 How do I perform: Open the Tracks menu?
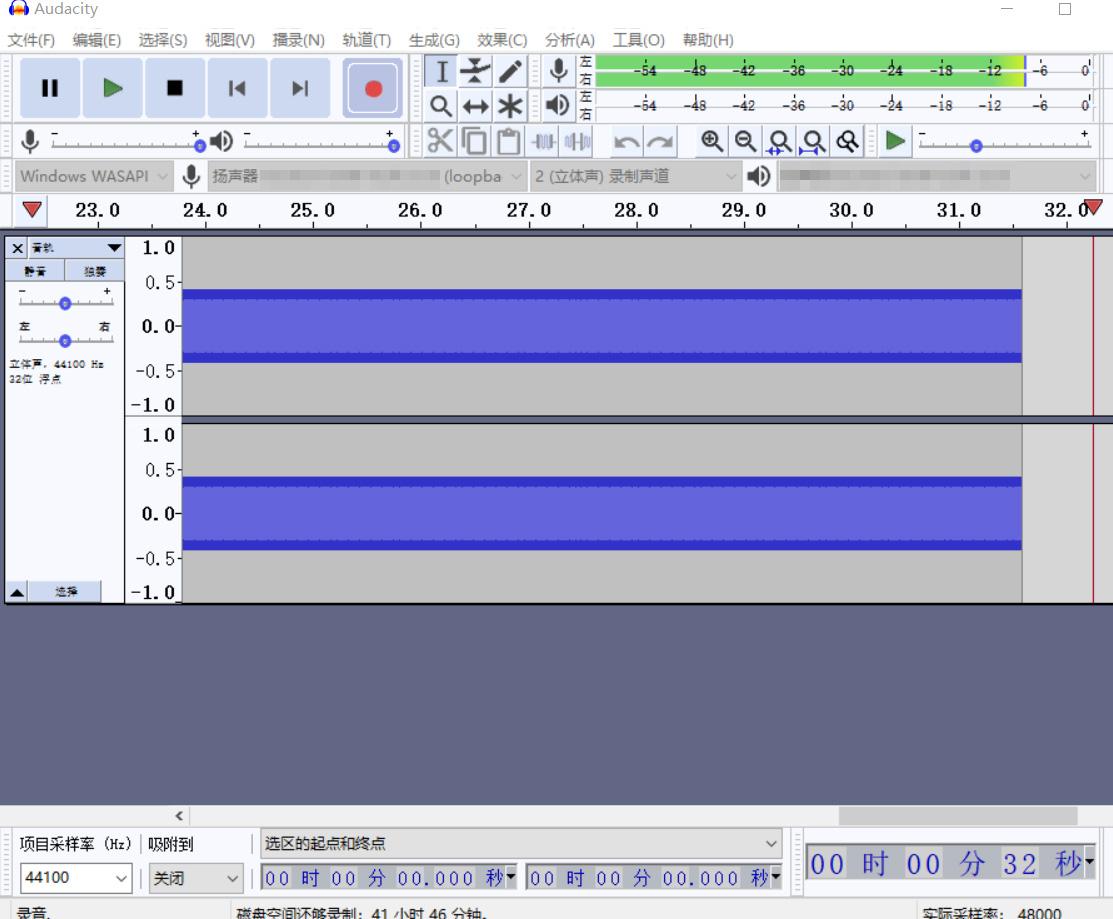click(366, 40)
